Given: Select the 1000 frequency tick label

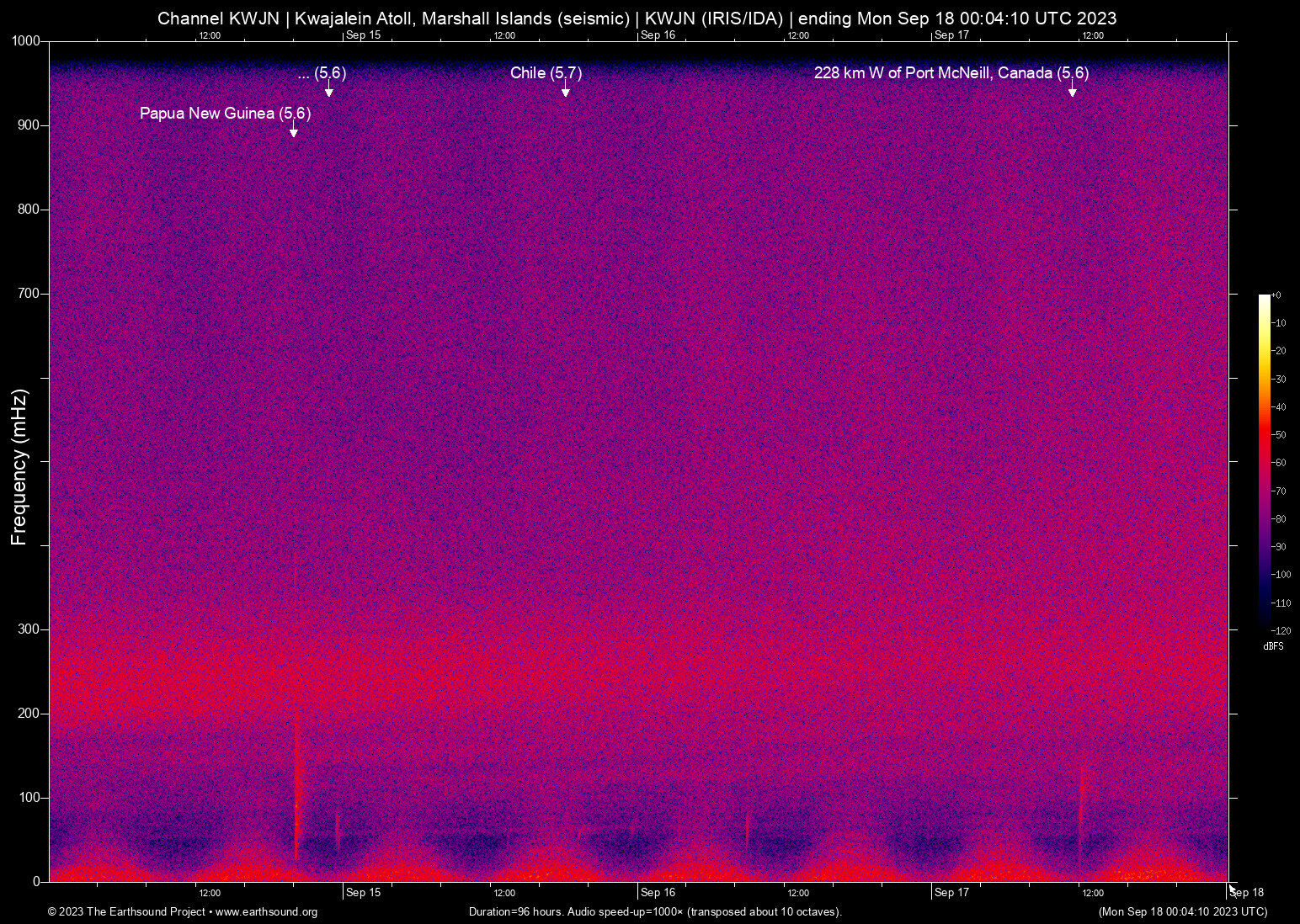Looking at the screenshot, I should tap(26, 40).
